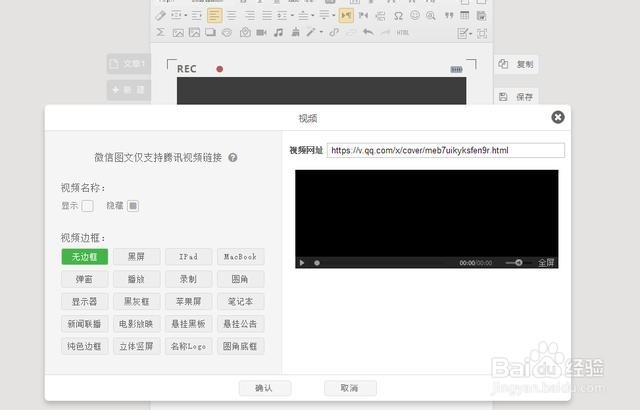Click the video player volume slider
640x410 pixels.
coord(514,263)
